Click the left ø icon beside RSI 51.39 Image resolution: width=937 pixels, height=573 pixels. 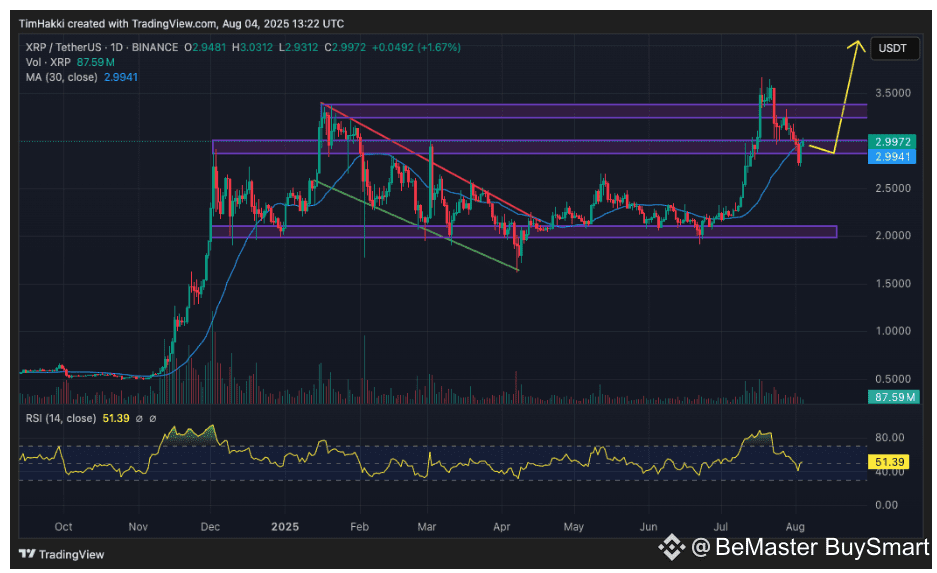click(139, 419)
